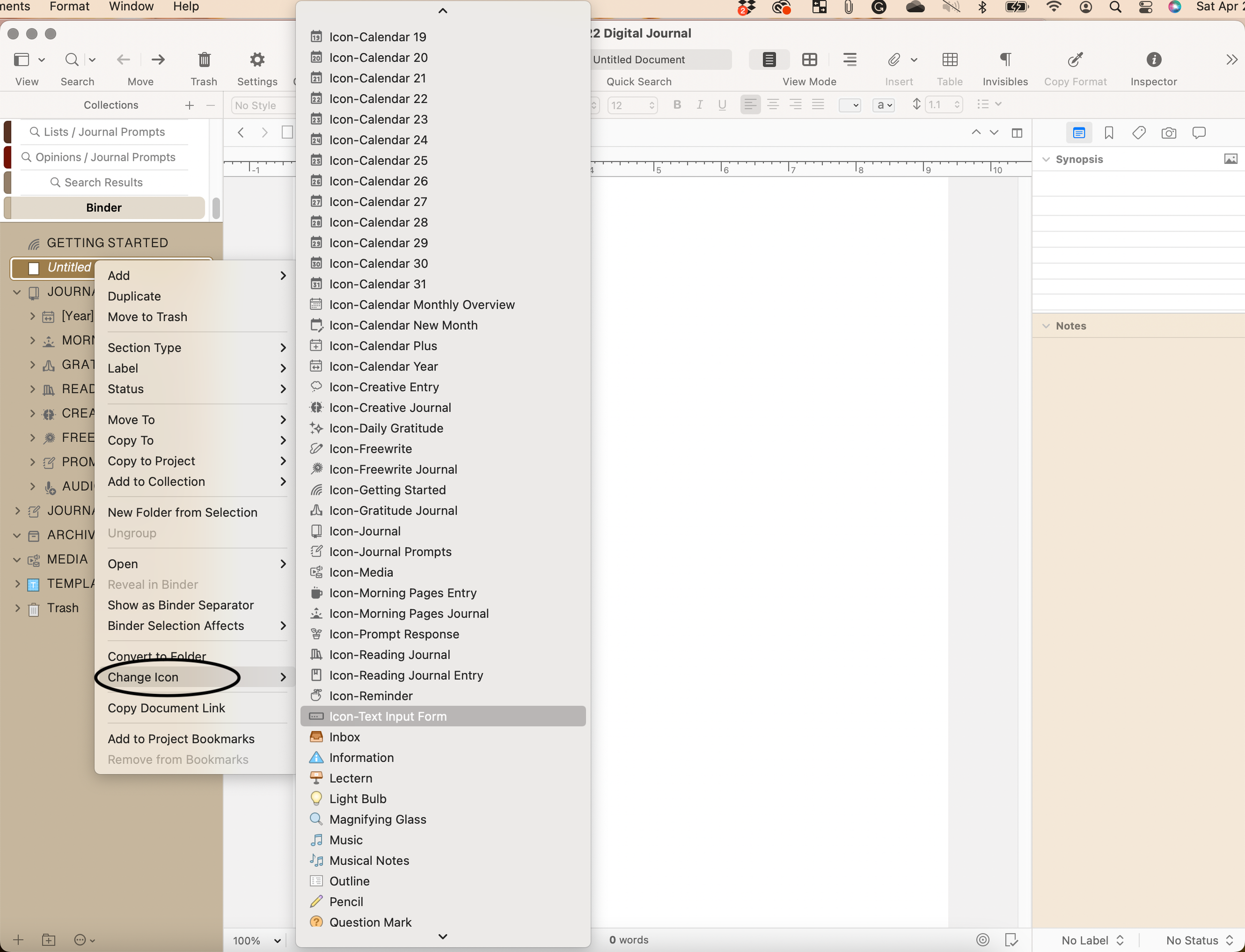1245x952 pixels.
Task: Click the Comments icon in the Inspector
Action: (1199, 132)
